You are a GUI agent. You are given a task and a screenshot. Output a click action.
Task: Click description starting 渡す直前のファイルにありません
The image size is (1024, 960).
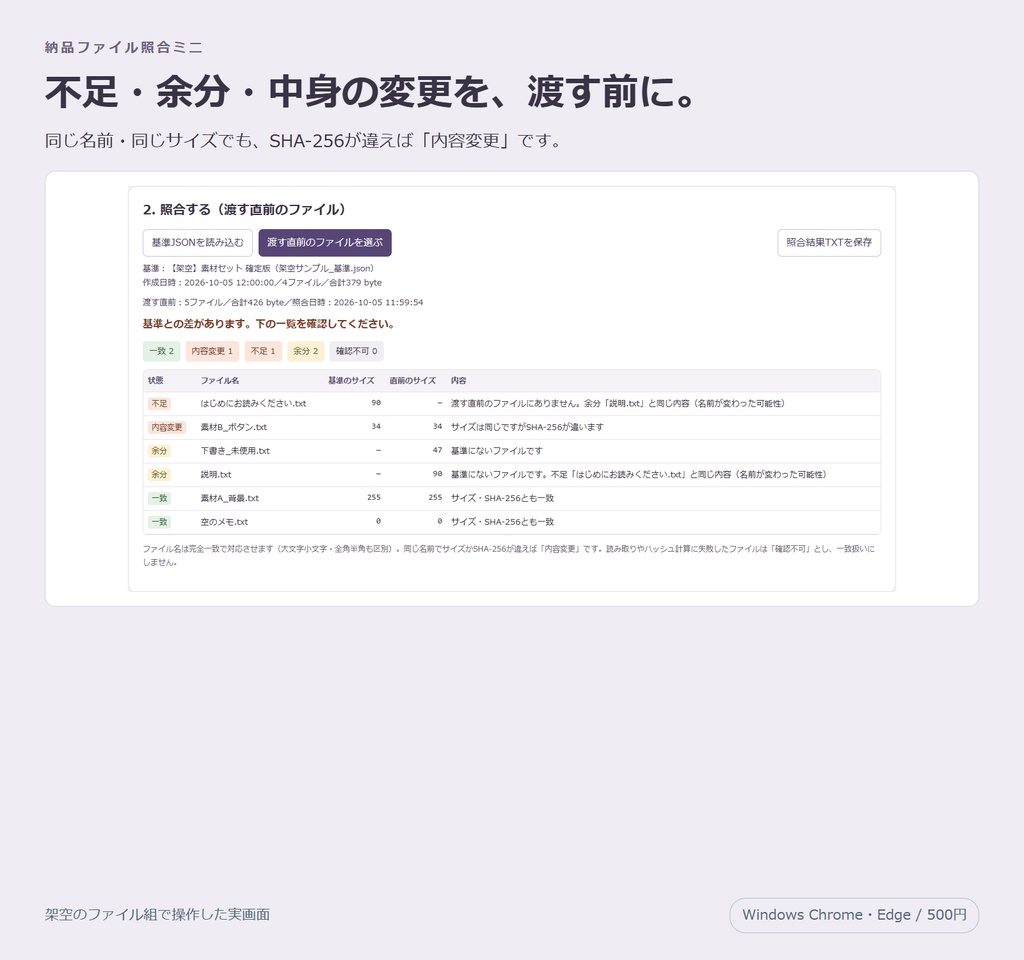(618, 404)
